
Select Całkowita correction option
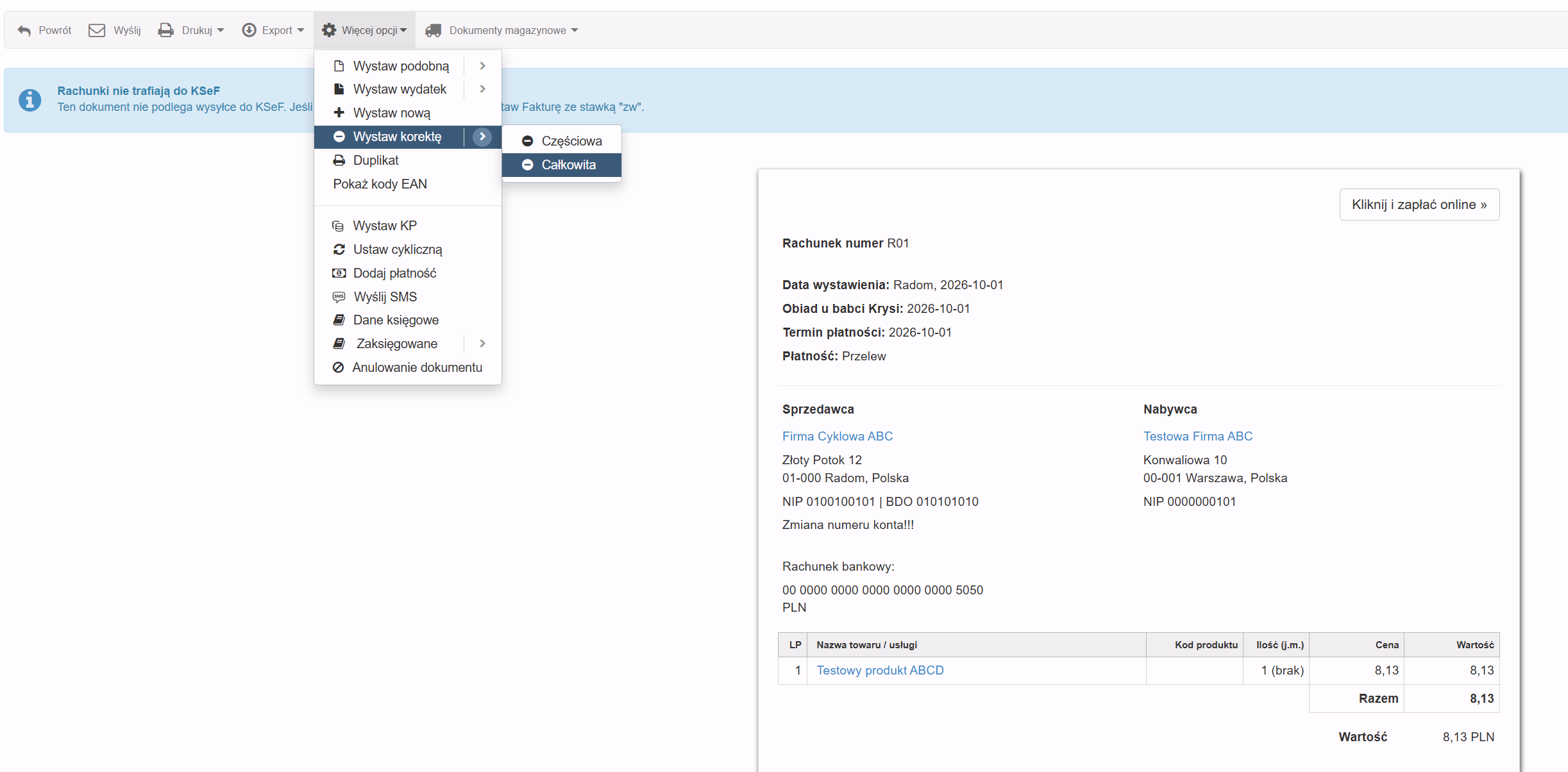click(562, 165)
